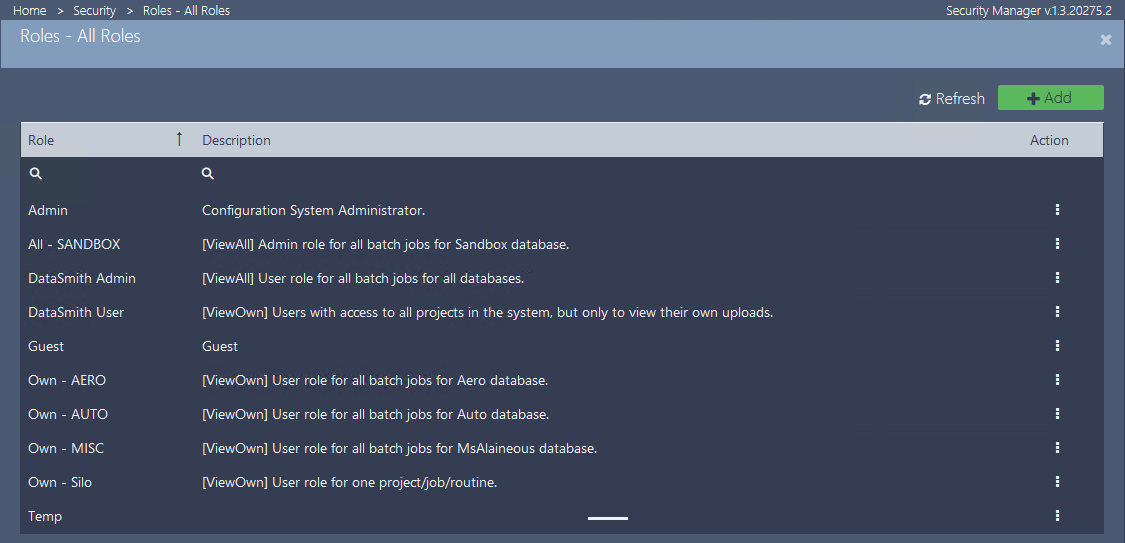Open action menu for DataSmith Admin role
This screenshot has width=1125, height=543.
click(x=1057, y=278)
